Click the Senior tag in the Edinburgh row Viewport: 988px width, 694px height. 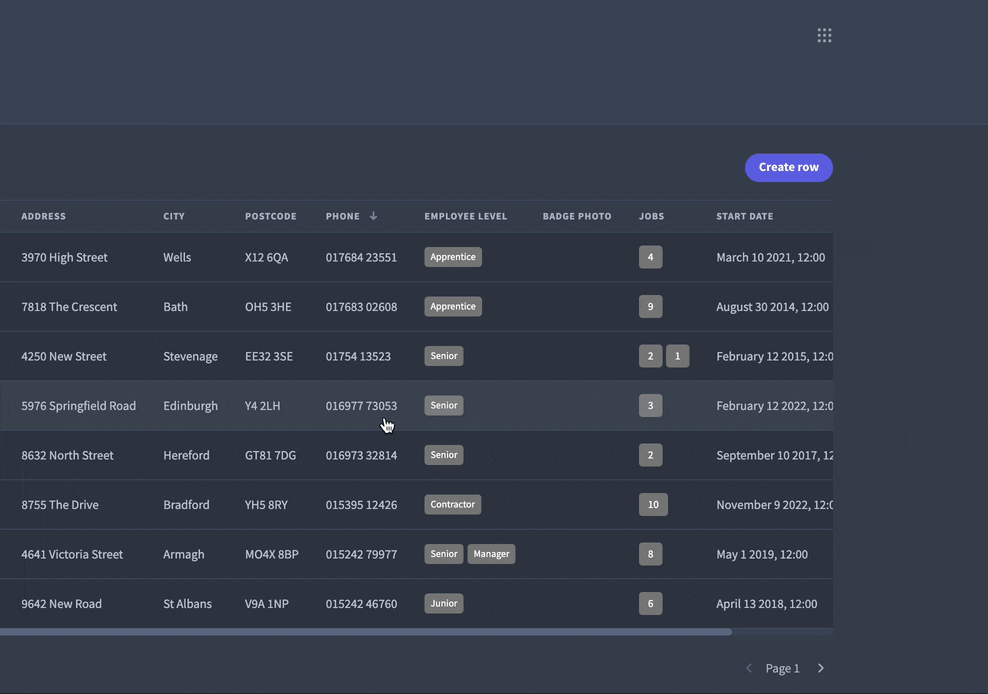click(443, 405)
